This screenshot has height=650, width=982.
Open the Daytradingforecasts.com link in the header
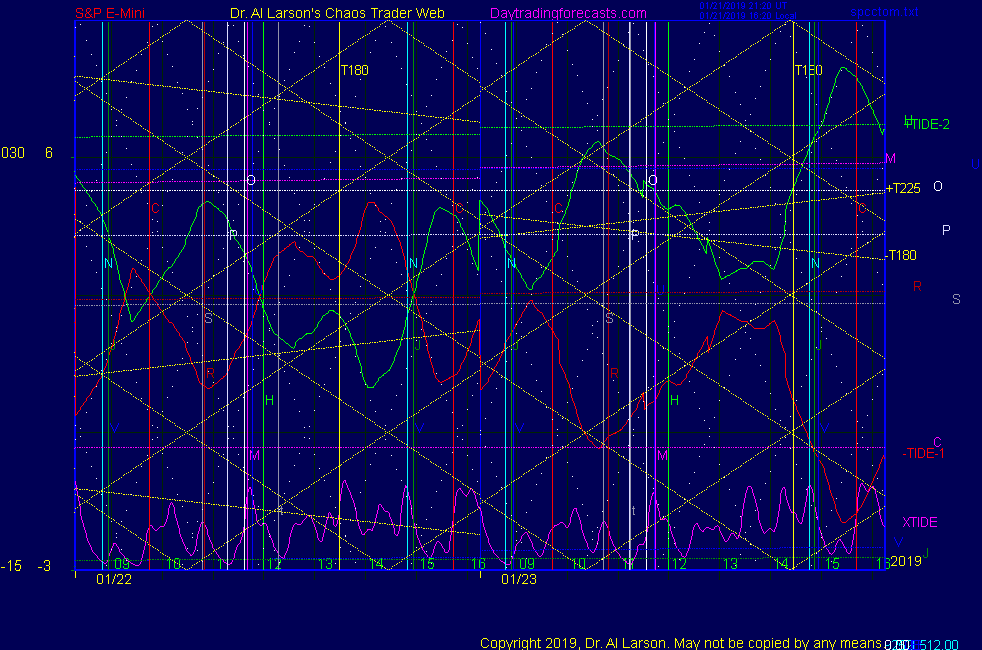568,14
